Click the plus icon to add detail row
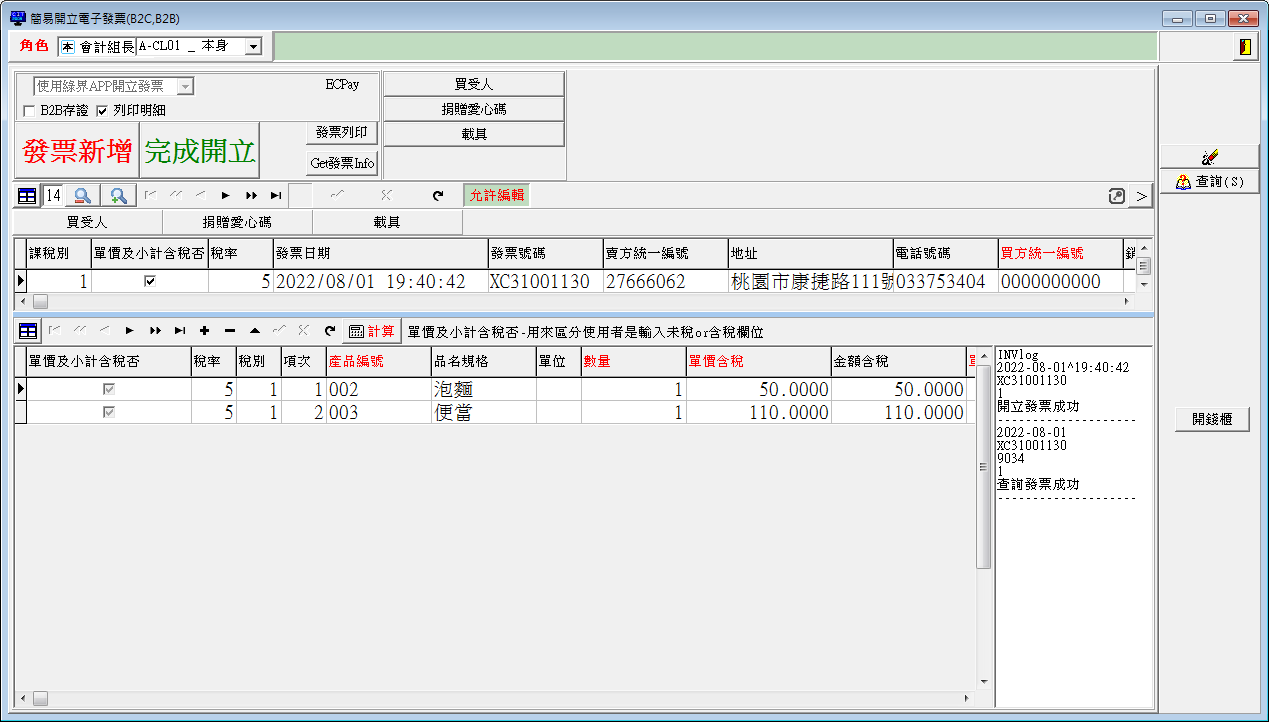 pyautogui.click(x=204, y=331)
